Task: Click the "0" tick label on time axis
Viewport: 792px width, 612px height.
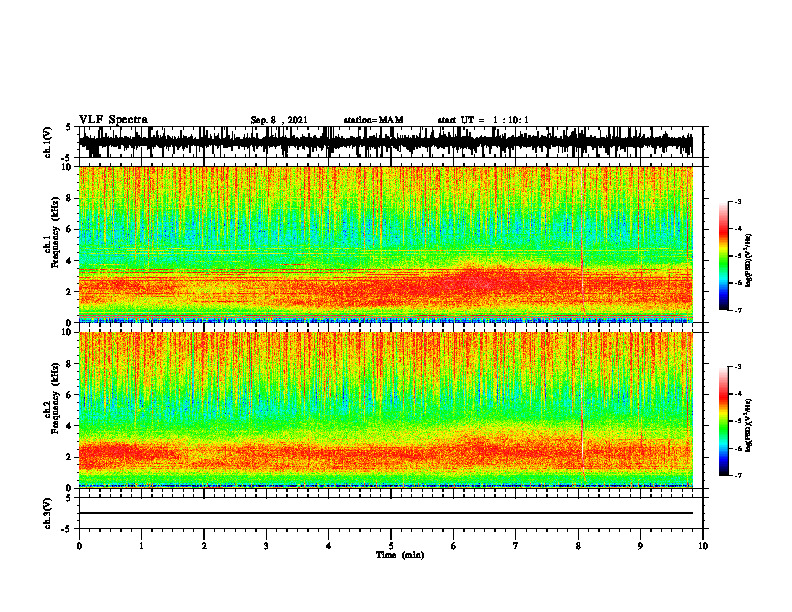Action: 79,546
